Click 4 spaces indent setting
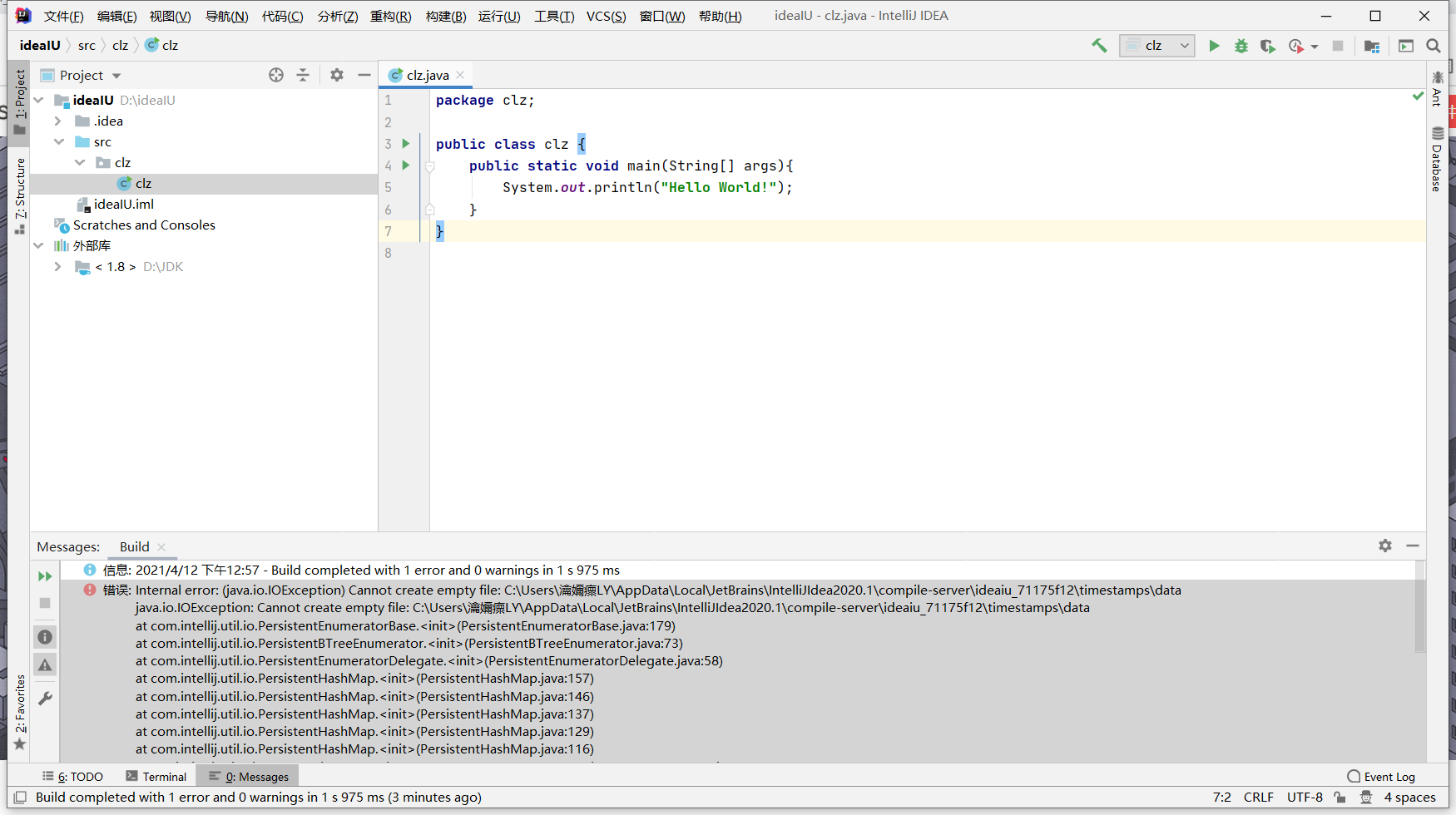Screen dimensions: 1456x815 [x=1409, y=797]
